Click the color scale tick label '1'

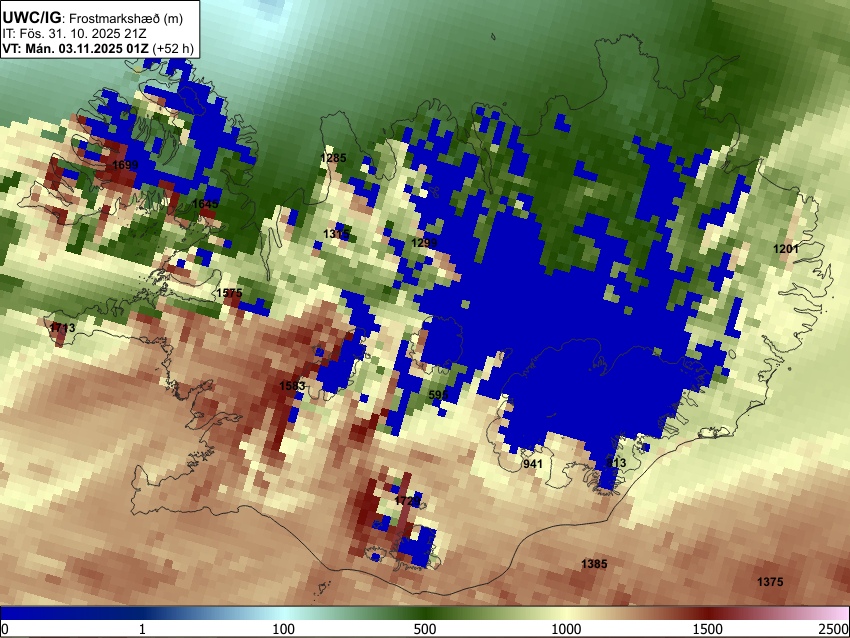142,629
